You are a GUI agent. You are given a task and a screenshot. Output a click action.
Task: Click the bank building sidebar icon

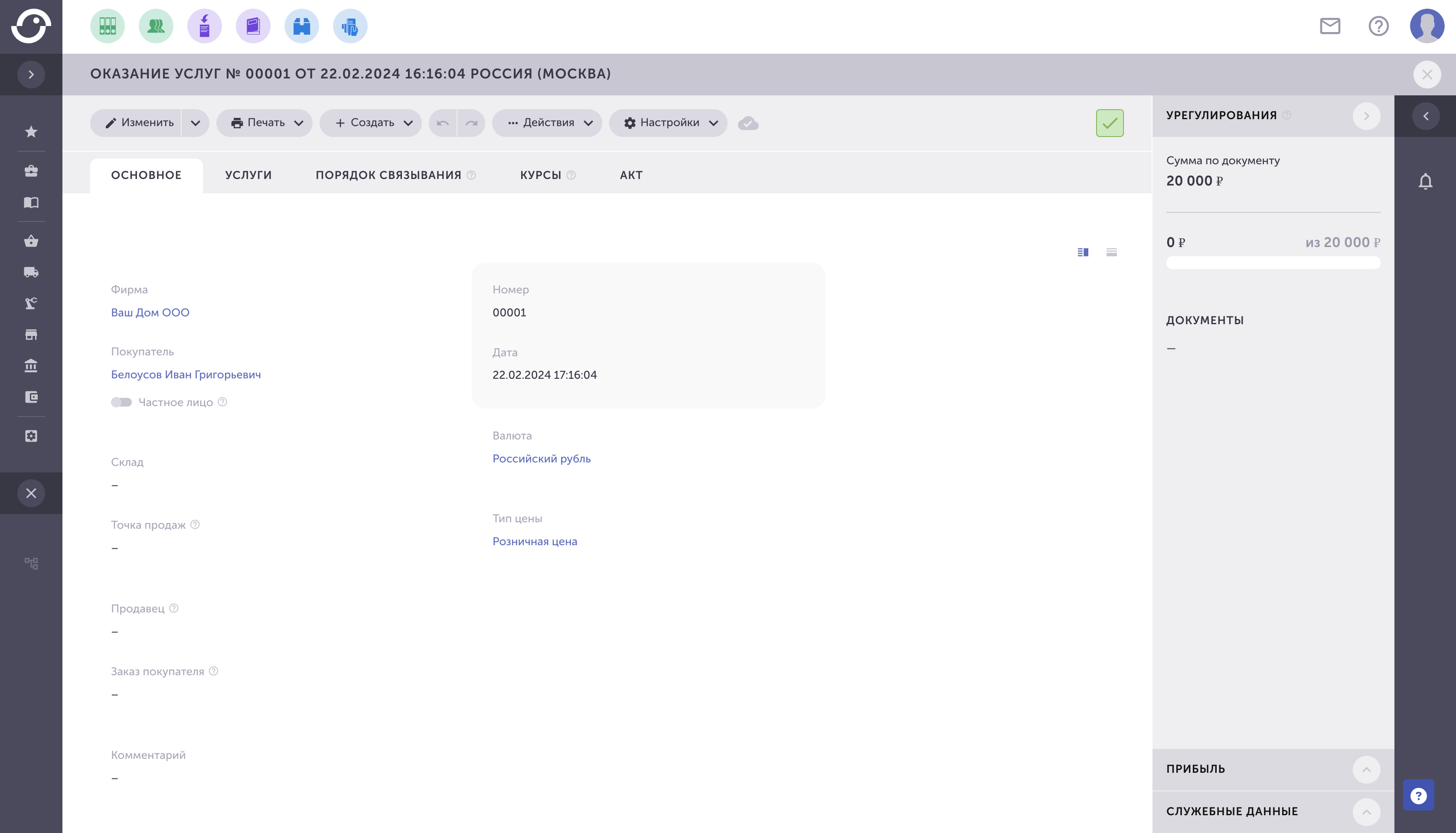(31, 365)
